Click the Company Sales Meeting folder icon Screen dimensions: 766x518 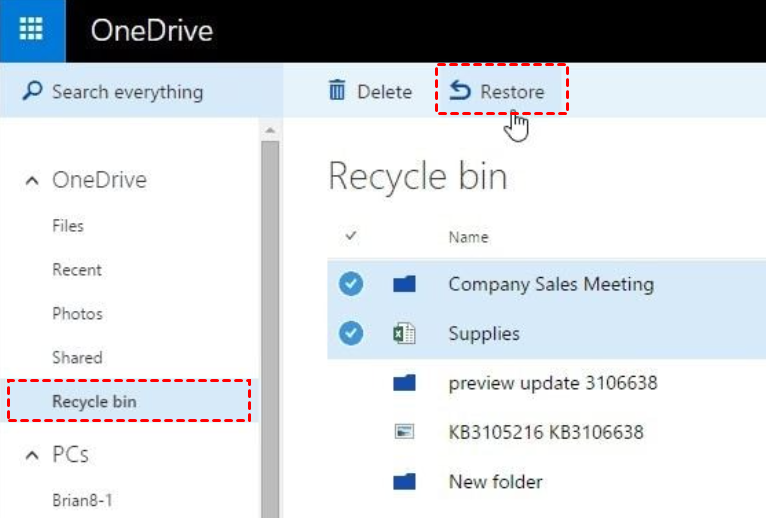tap(404, 285)
